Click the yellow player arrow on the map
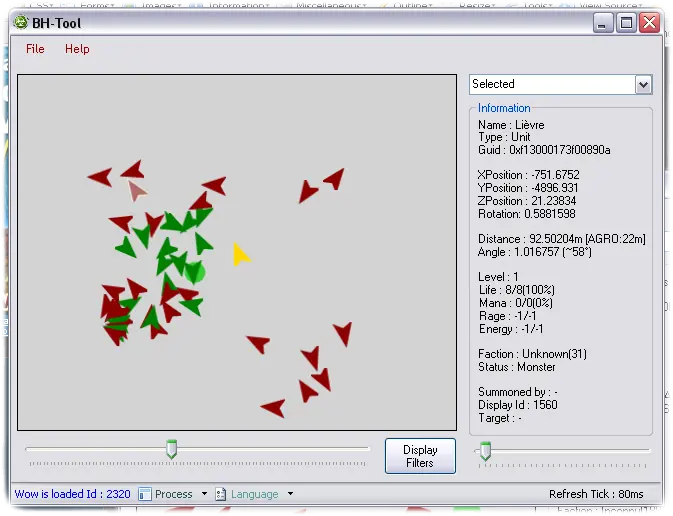 pyautogui.click(x=240, y=255)
